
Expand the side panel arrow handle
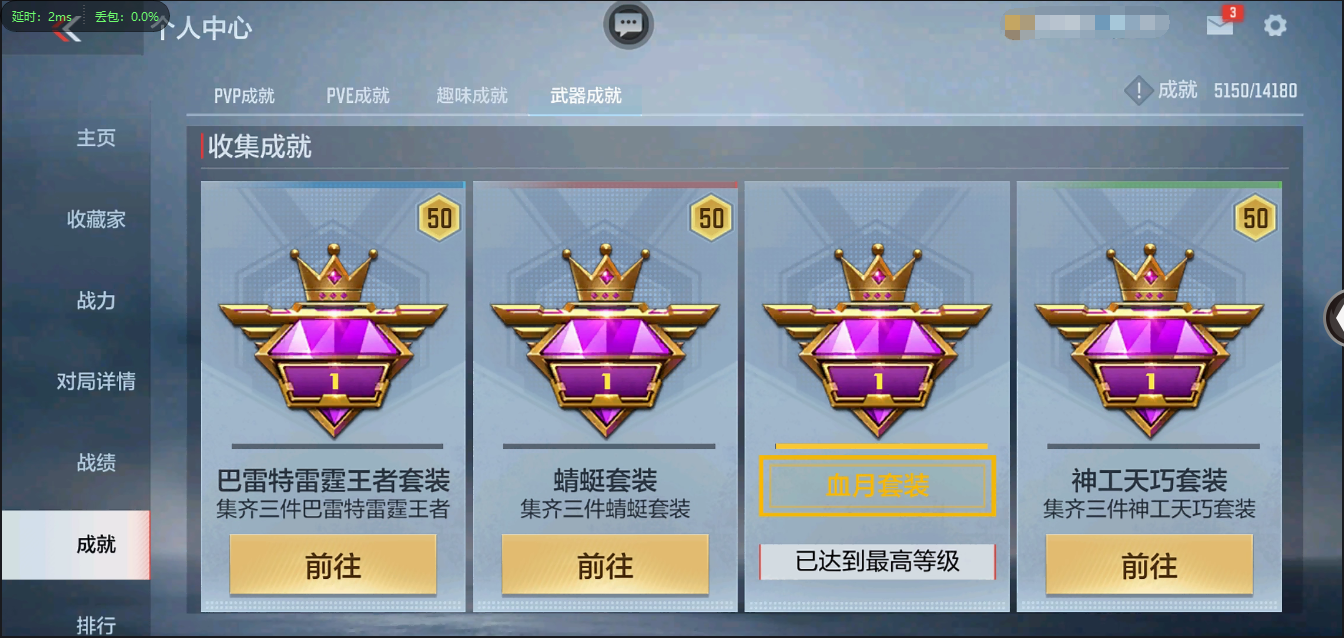click(x=1334, y=318)
